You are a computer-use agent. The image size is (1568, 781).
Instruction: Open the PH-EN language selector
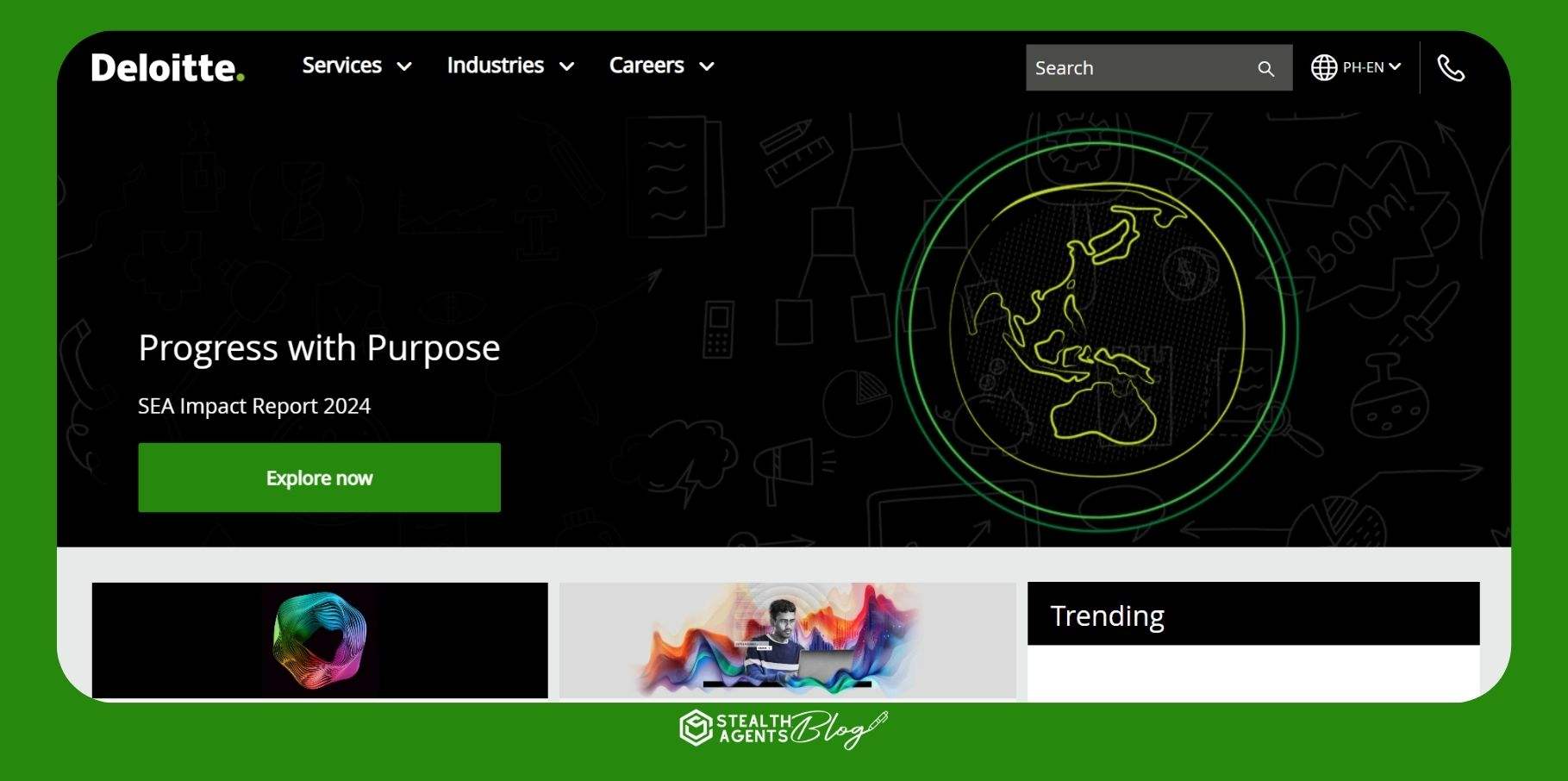[1371, 67]
